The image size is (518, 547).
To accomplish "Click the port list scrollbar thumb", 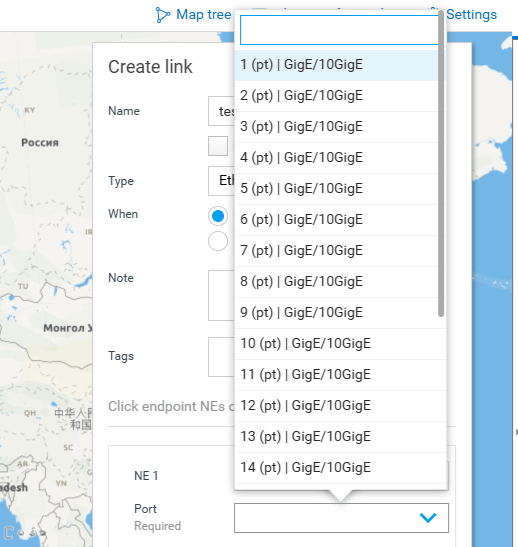I will click(441, 164).
